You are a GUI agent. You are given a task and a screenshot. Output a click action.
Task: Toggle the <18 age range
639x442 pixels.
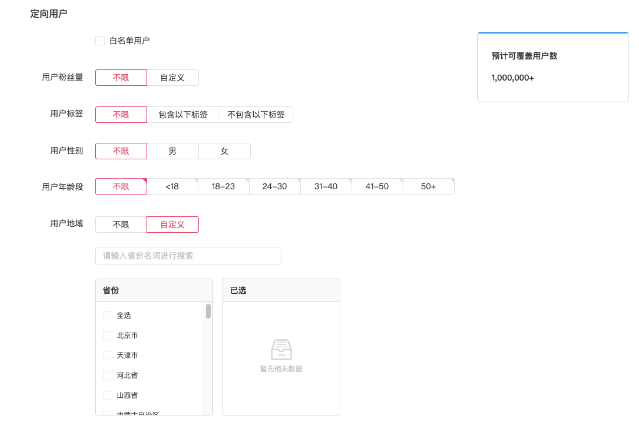pyautogui.click(x=172, y=187)
